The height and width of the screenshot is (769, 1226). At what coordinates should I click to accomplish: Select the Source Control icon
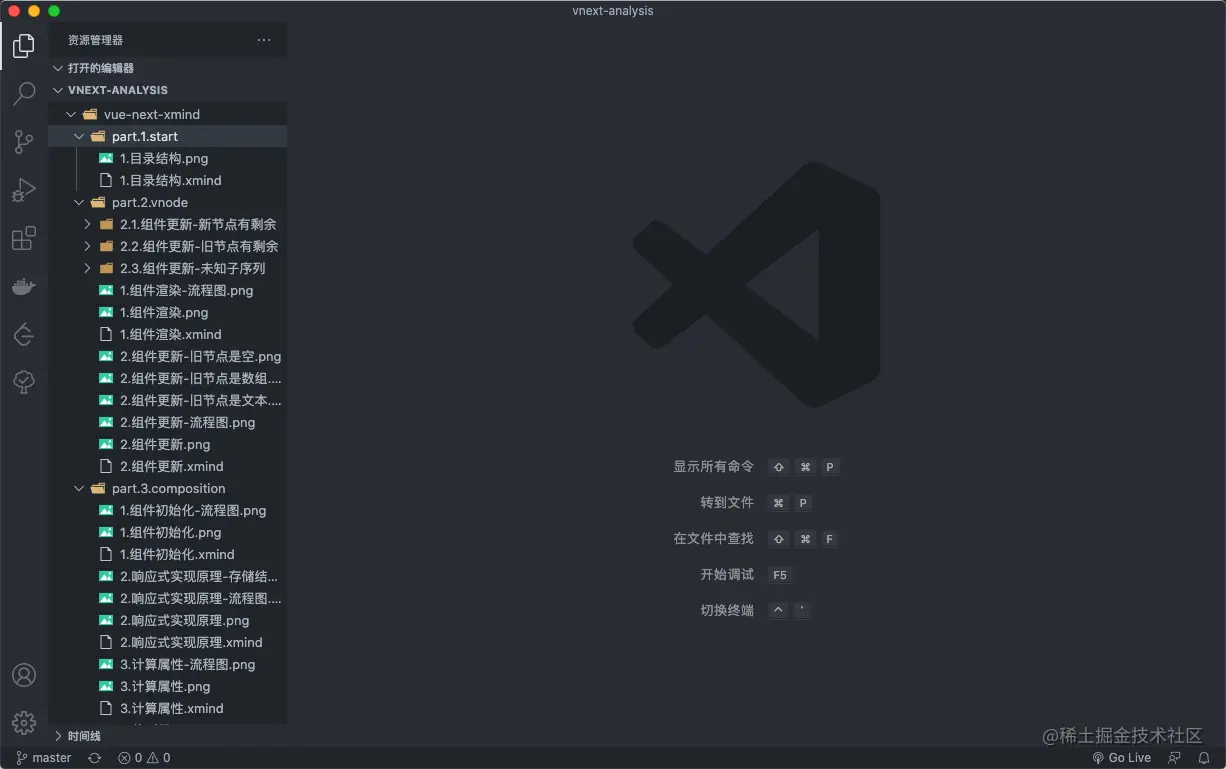(23, 141)
